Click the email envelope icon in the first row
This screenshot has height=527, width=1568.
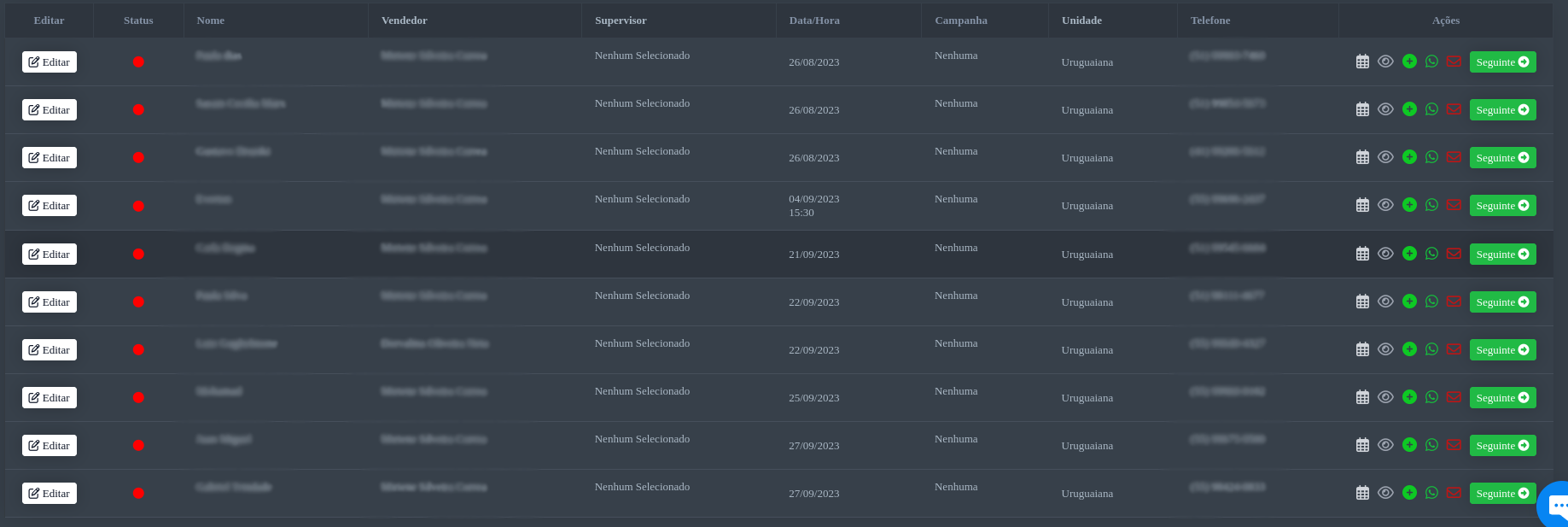pyautogui.click(x=1454, y=61)
